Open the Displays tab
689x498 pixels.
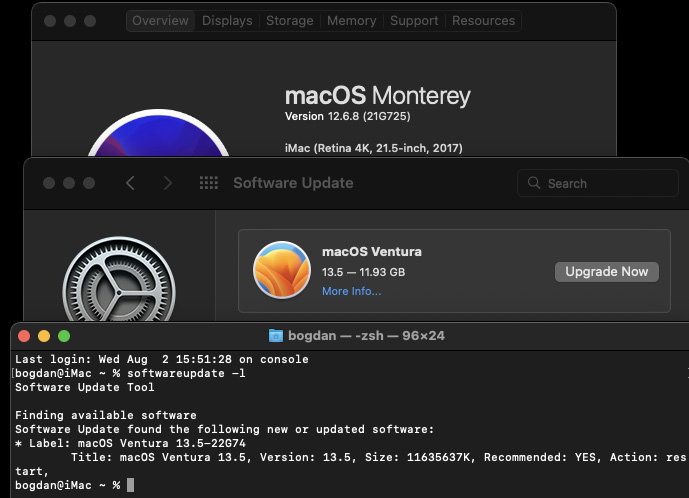click(x=227, y=21)
